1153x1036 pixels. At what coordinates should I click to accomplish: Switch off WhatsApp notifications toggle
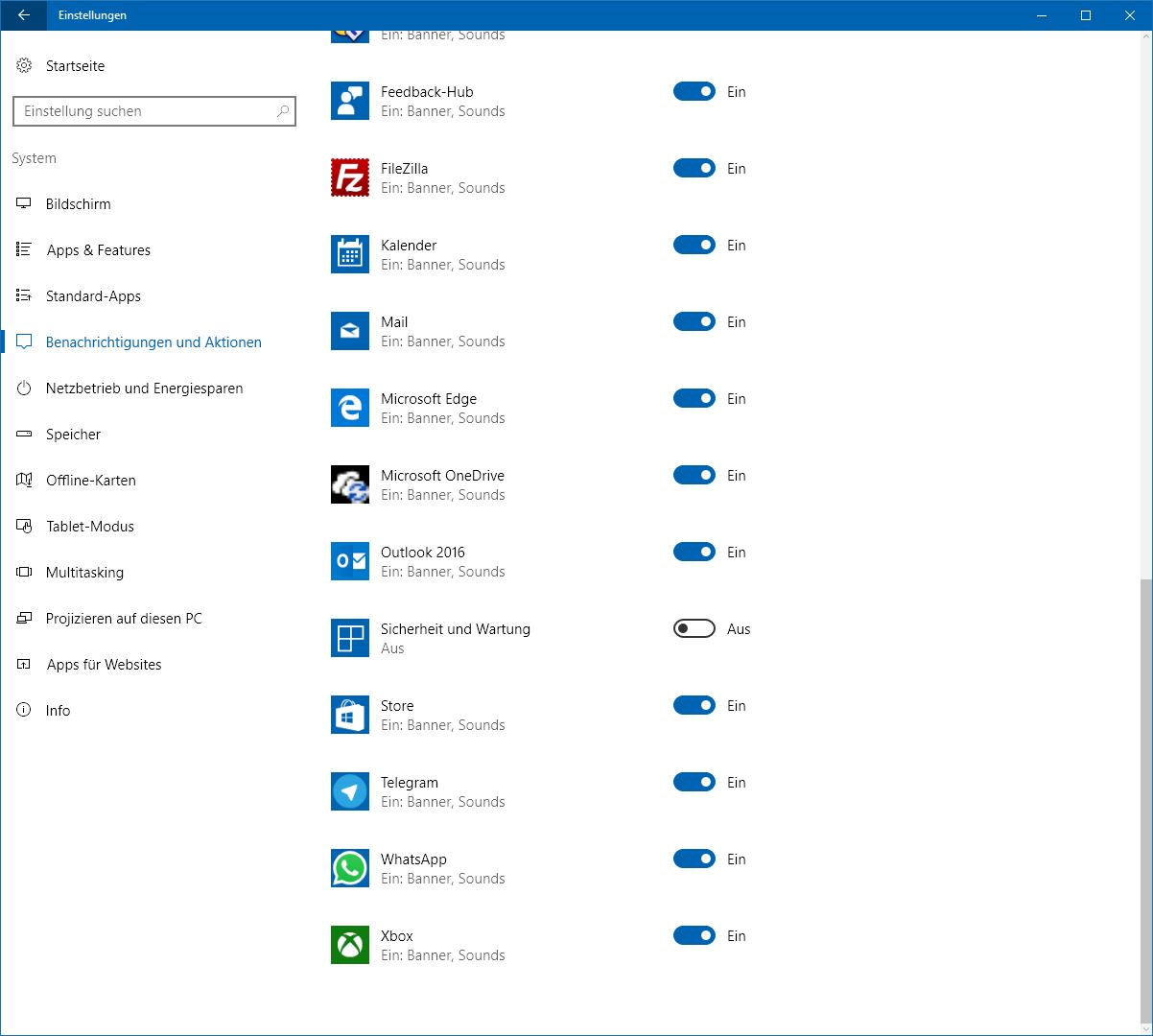(x=694, y=859)
